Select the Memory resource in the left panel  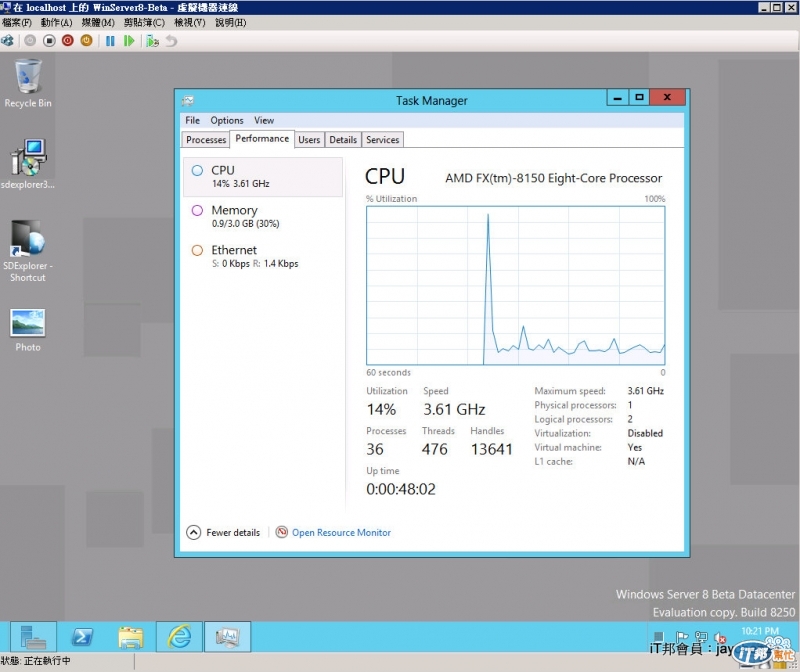[x=263, y=216]
